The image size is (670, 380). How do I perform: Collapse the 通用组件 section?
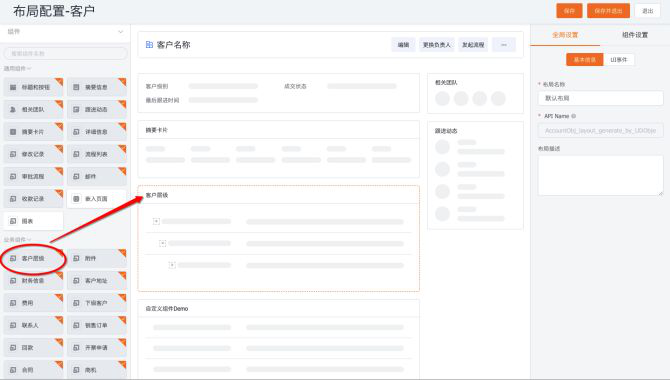(x=17, y=68)
